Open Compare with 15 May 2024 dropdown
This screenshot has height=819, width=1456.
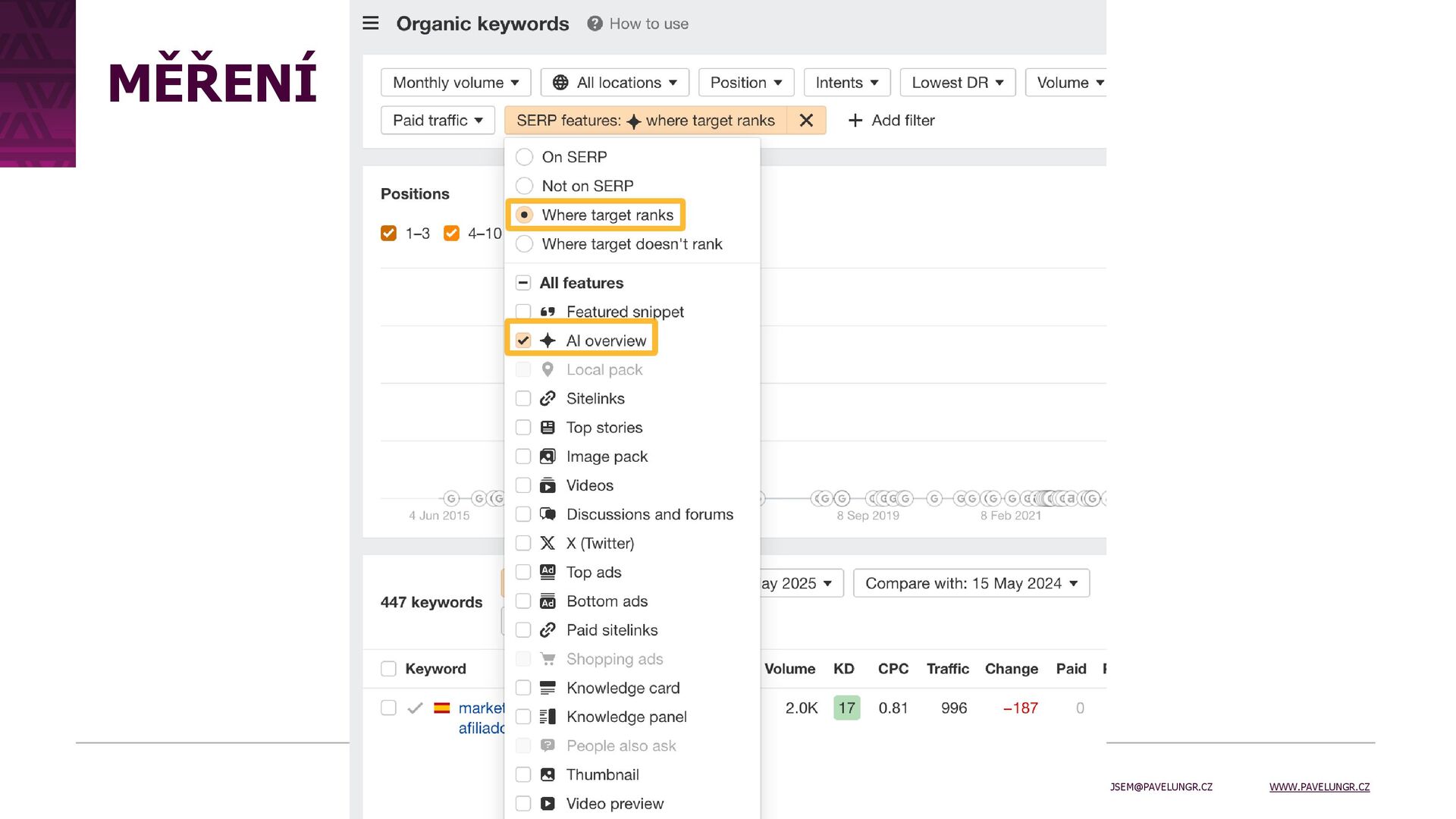point(971,583)
